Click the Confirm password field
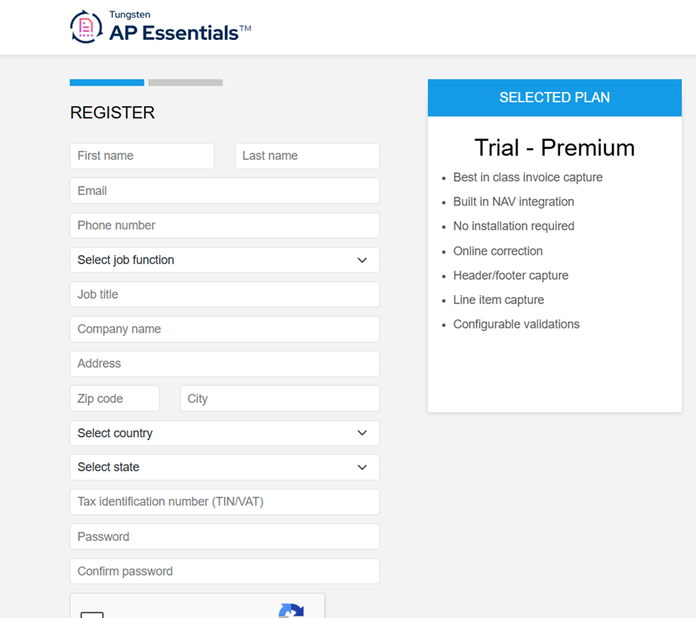The height and width of the screenshot is (618, 696). tap(225, 571)
